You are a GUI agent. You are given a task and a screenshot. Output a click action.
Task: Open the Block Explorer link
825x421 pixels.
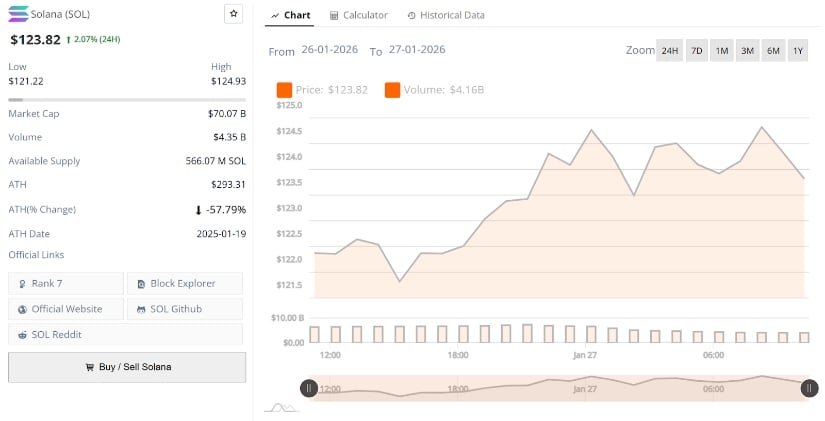[185, 284]
